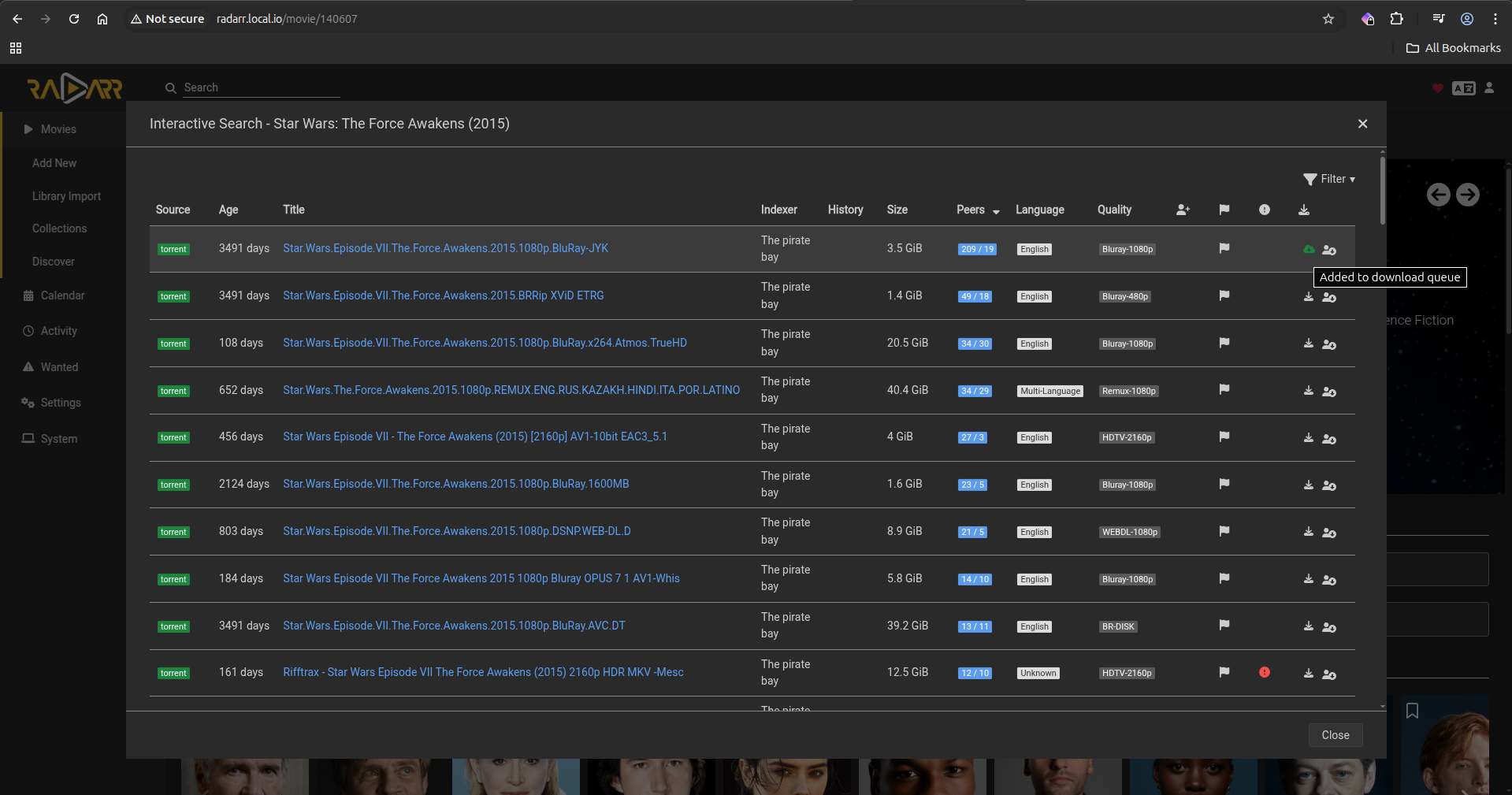
Task: Override and add the BluRay-JYK release
Action: click(1329, 250)
